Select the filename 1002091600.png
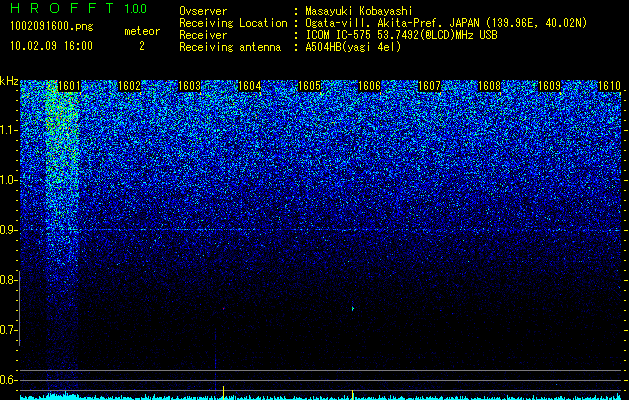Image resolution: width=629 pixels, height=400 pixels. click(52, 27)
